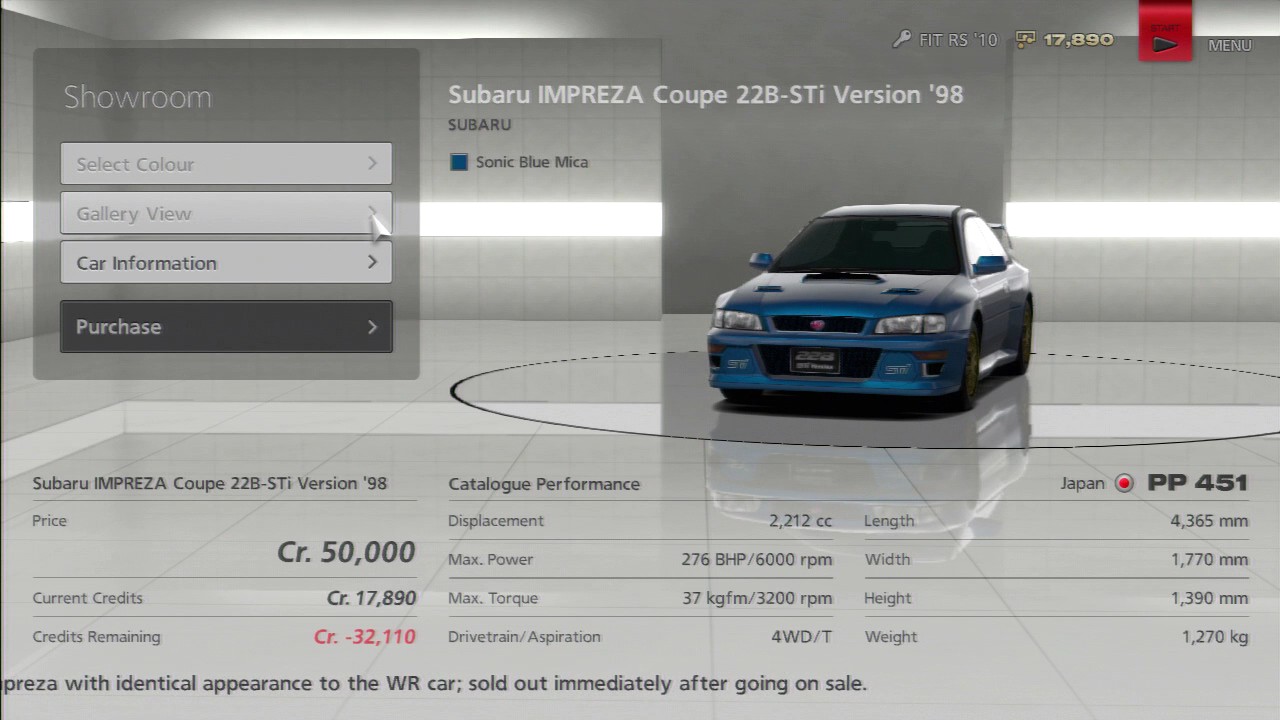Select the Sonic Blue Mica colour swatch

pos(459,162)
